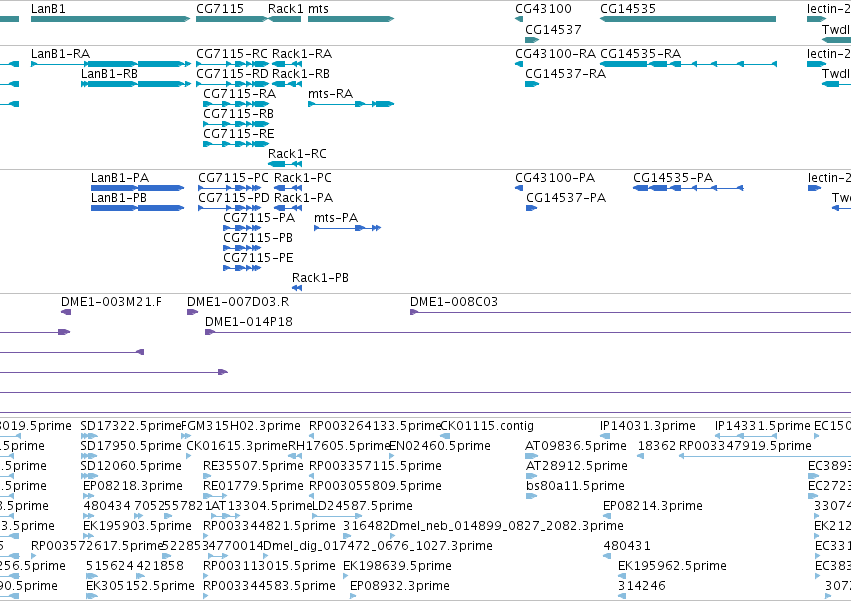Select transcript CG7115-RA
Viewport: 851px width, 601px height.
click(236, 104)
